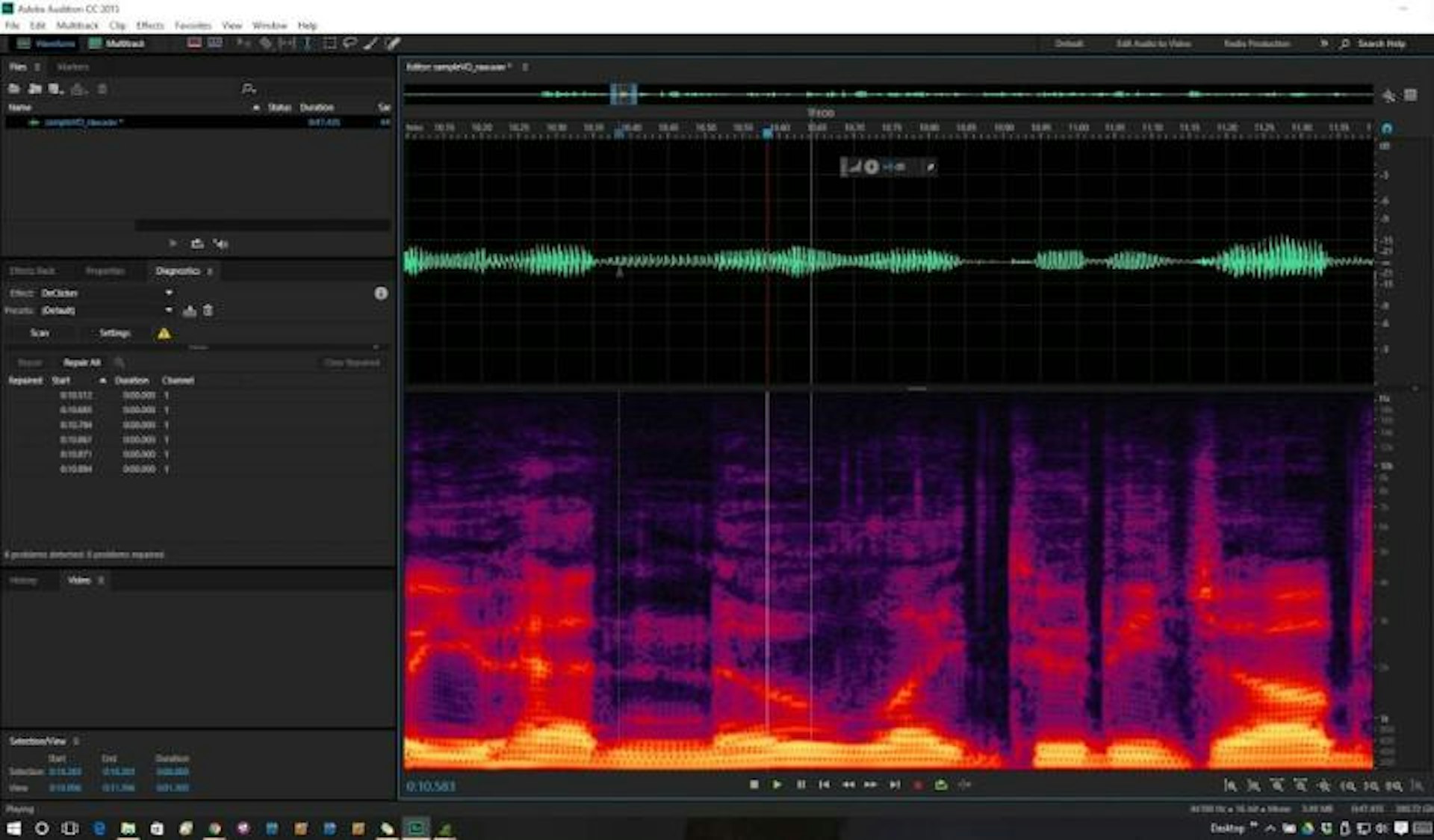Switch to the Effects Rack tab
Image resolution: width=1434 pixels, height=840 pixels.
pos(33,271)
